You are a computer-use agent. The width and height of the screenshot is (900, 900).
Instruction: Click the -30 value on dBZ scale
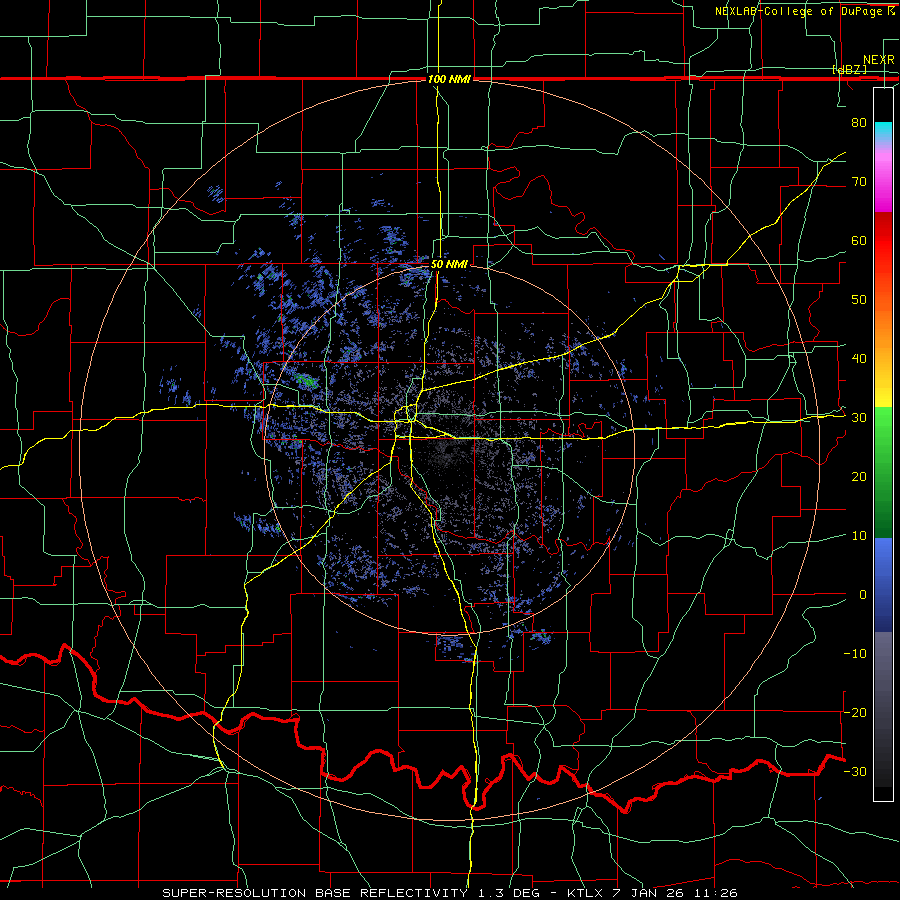point(855,771)
